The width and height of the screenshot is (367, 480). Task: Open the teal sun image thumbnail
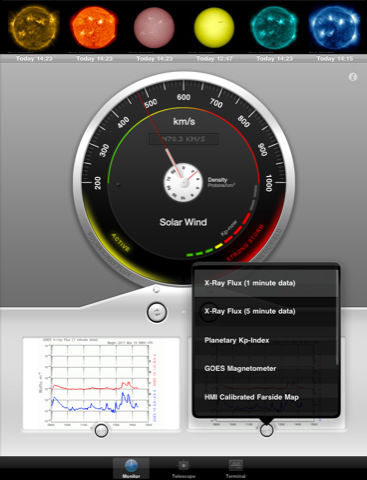[274, 28]
